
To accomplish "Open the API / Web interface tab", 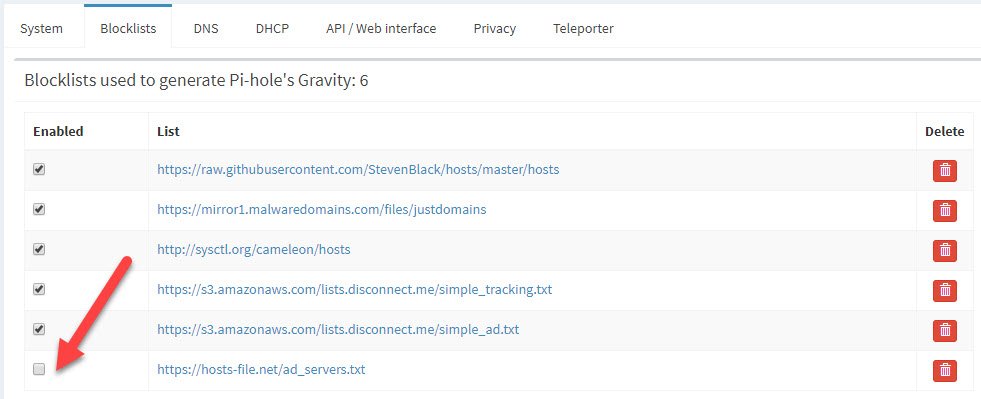I will pyautogui.click(x=381, y=29).
